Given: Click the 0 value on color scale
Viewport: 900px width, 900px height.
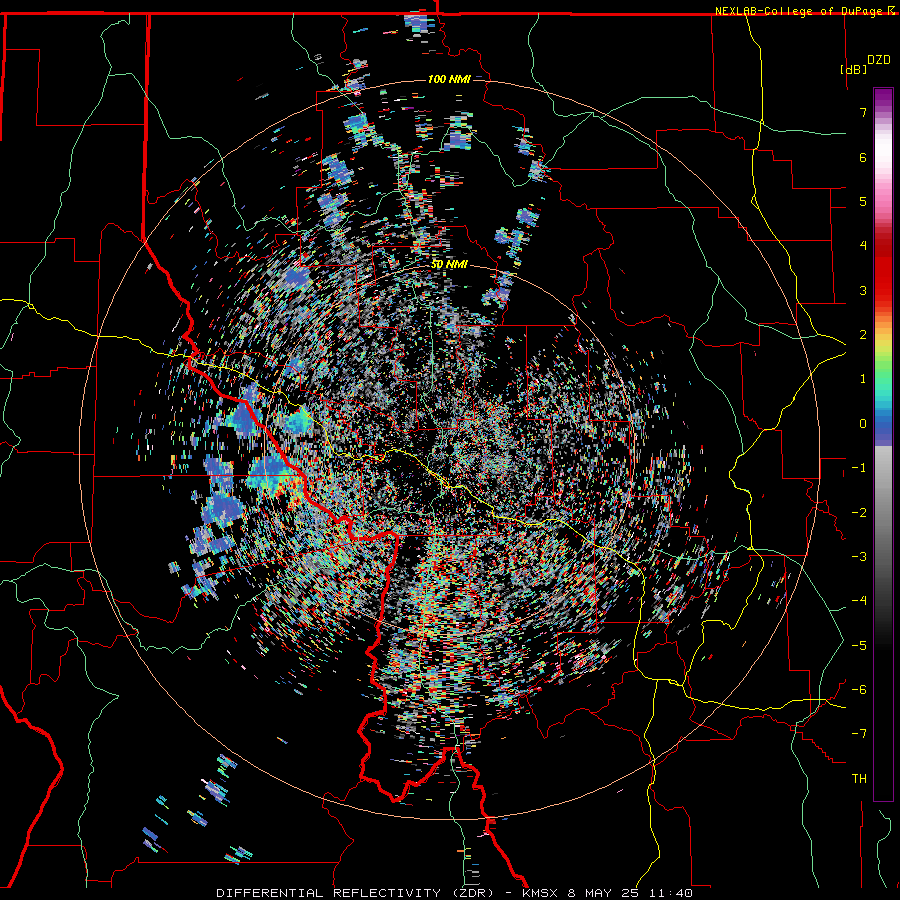Looking at the screenshot, I should pos(863,424).
